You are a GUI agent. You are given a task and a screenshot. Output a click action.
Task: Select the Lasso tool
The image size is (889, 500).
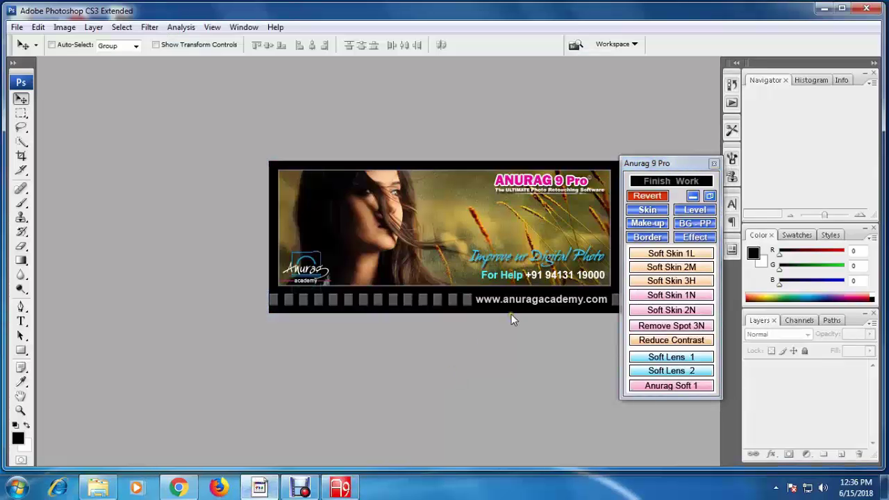tap(21, 127)
